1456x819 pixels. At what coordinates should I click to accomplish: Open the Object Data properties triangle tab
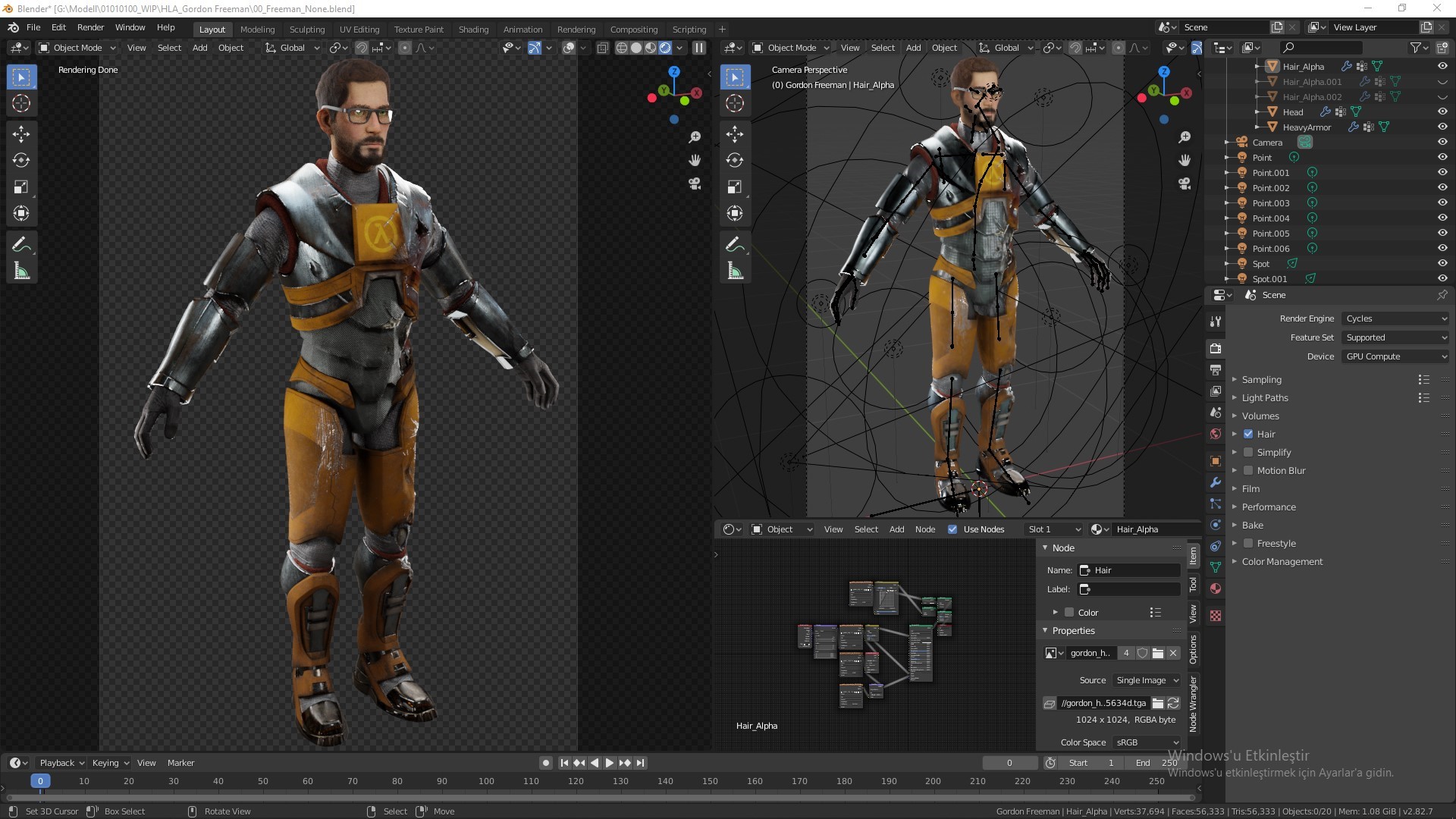[1216, 567]
